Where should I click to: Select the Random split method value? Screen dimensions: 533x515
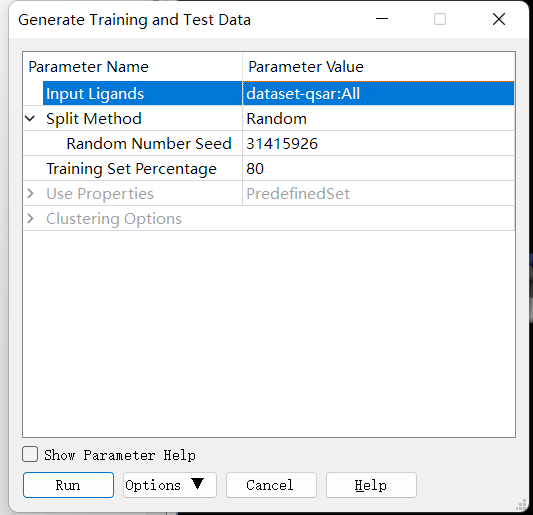378,119
